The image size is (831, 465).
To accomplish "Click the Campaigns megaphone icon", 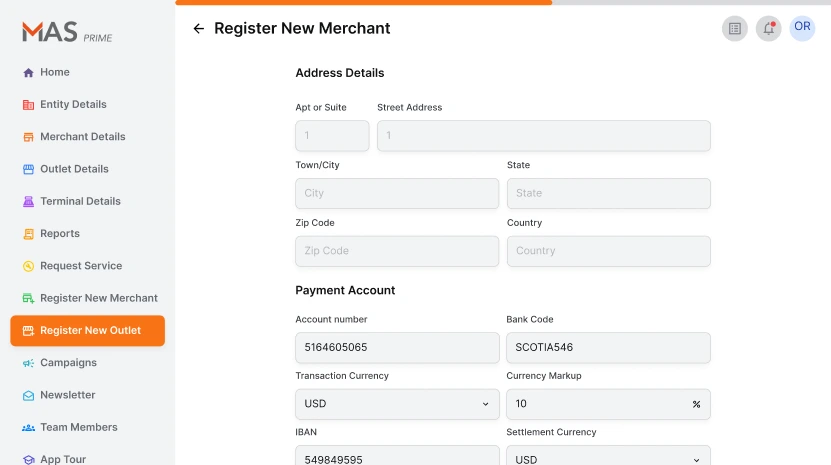I will coord(28,363).
